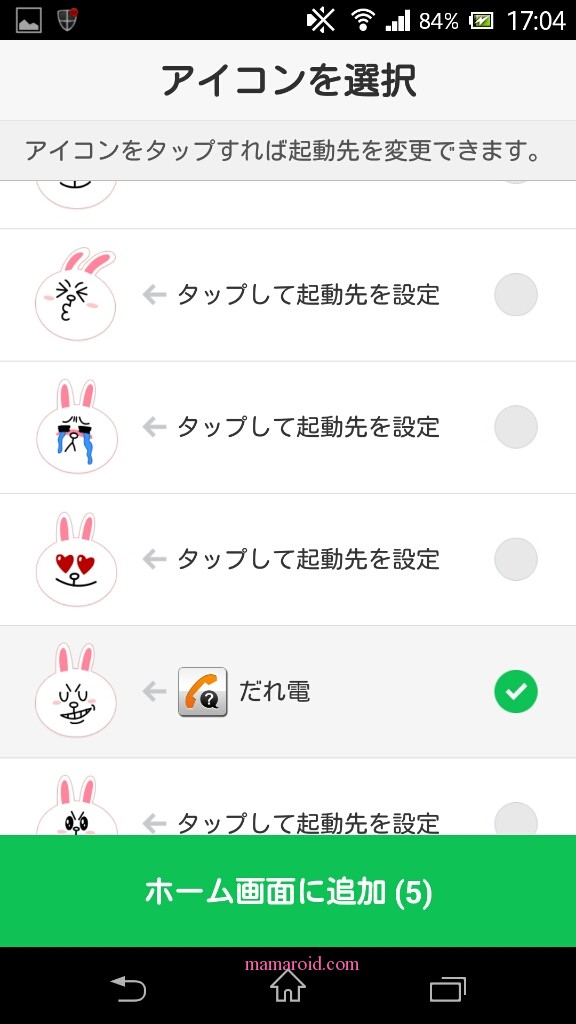Tap the crying bunny face icon
Viewport: 576px width, 1024px height.
coord(76,426)
